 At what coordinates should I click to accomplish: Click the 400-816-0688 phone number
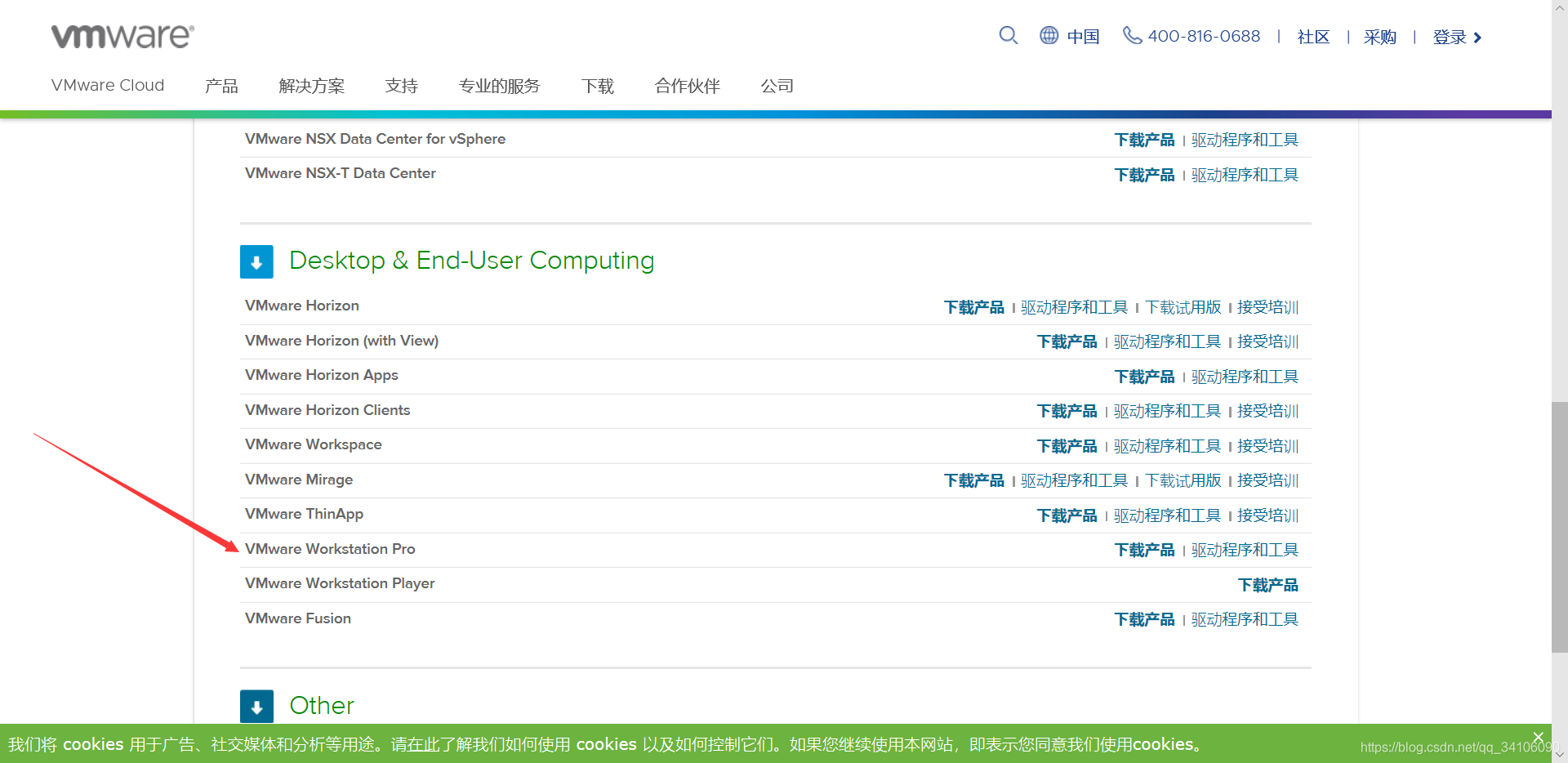[1204, 36]
